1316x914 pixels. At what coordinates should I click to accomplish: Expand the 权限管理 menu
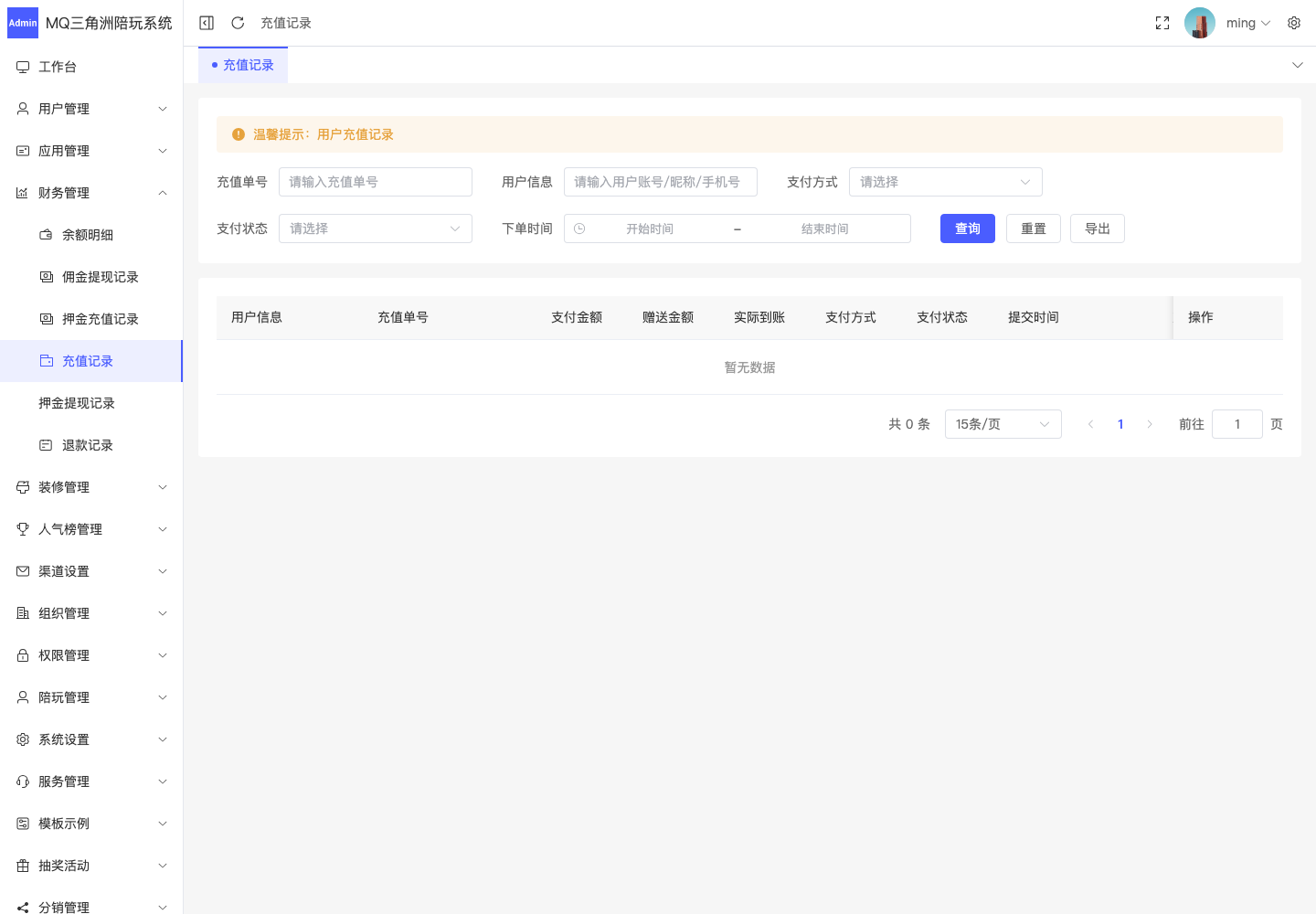[x=91, y=655]
